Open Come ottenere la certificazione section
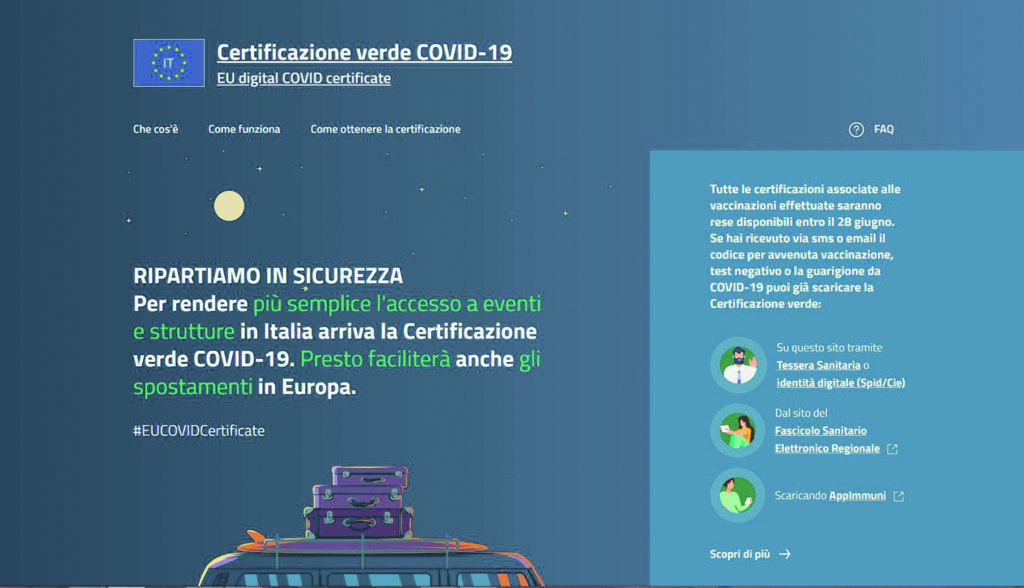The image size is (1024, 588). 385,129
